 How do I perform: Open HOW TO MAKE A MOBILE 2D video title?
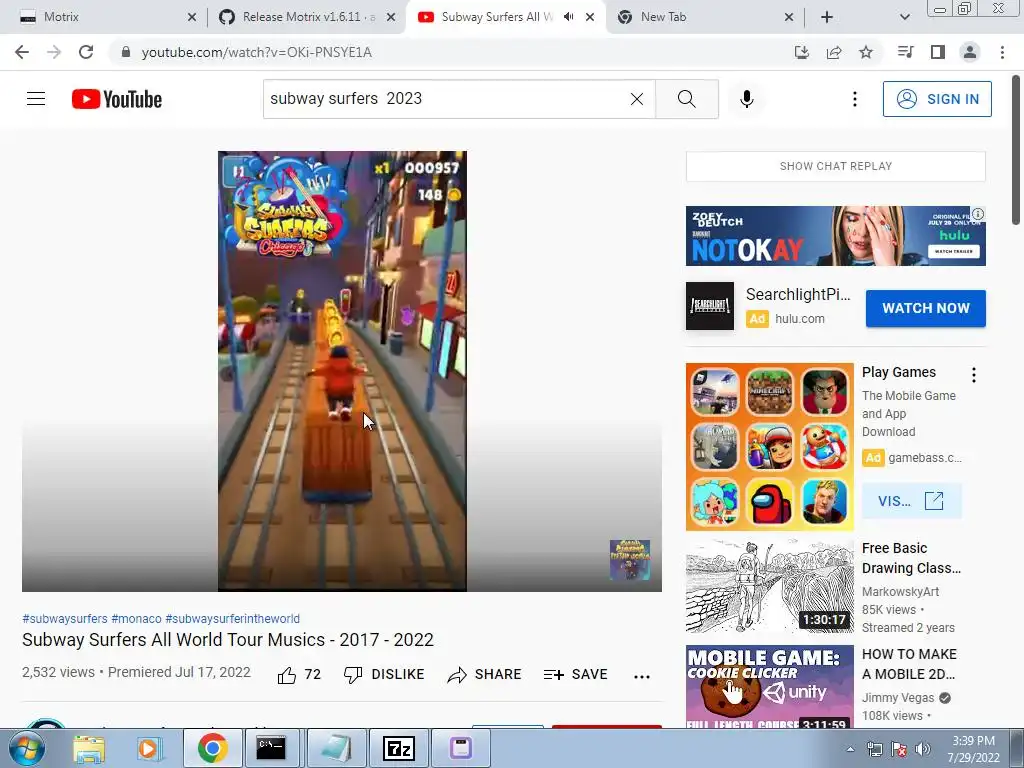pyautogui.click(x=910, y=664)
